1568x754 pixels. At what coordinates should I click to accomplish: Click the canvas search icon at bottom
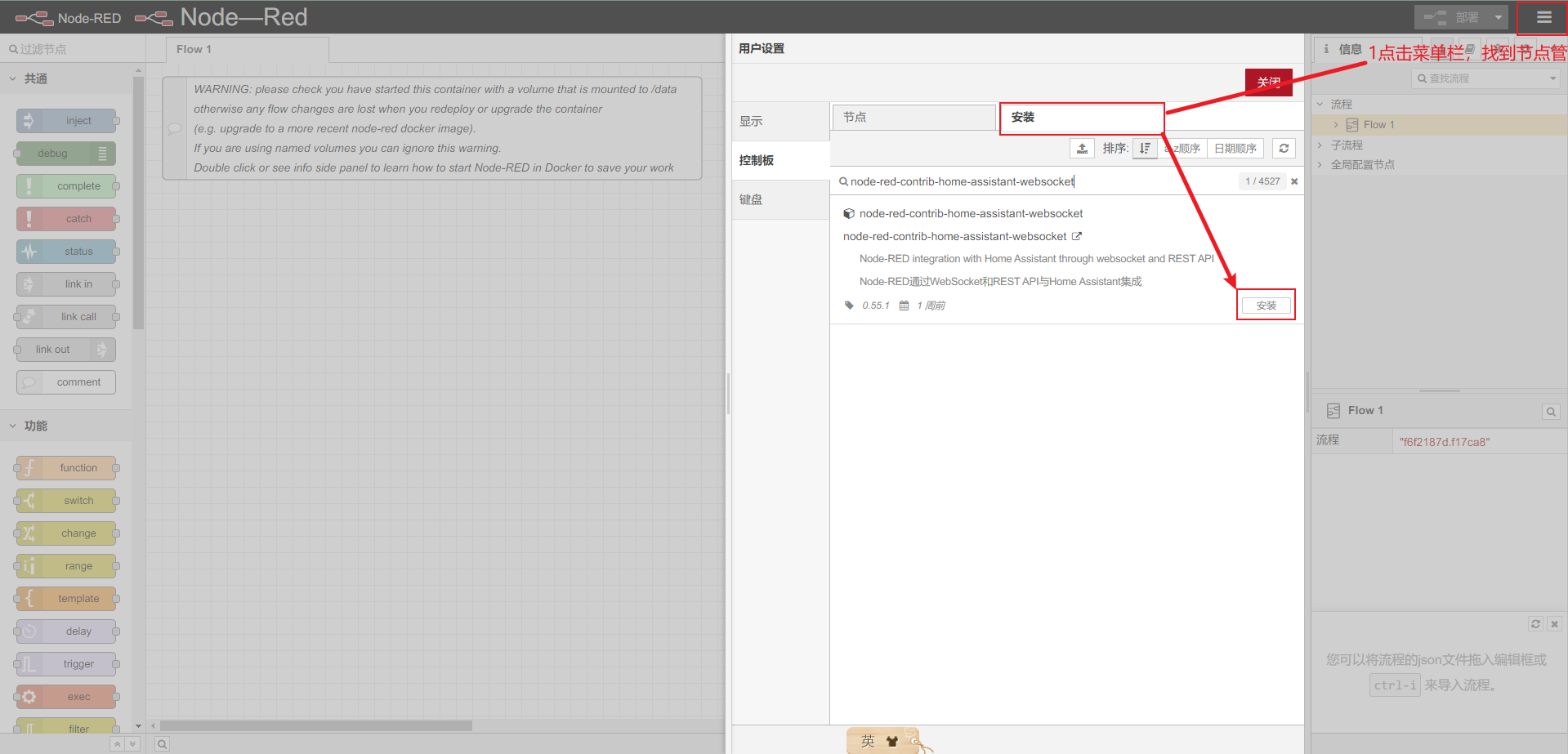click(162, 744)
